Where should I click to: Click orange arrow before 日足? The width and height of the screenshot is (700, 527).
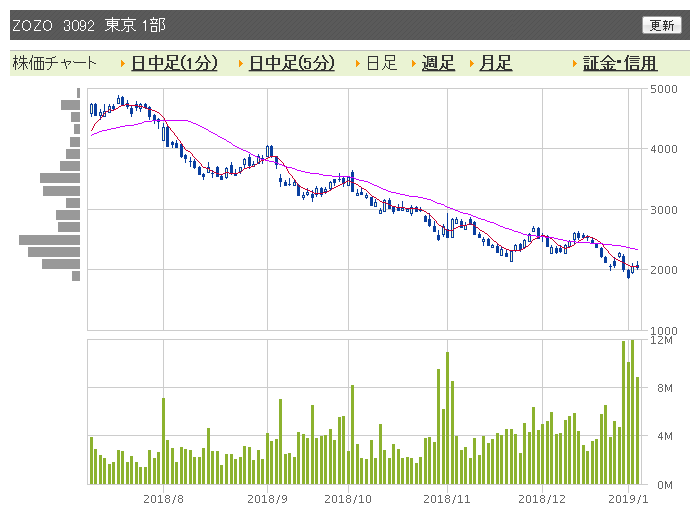tap(358, 64)
